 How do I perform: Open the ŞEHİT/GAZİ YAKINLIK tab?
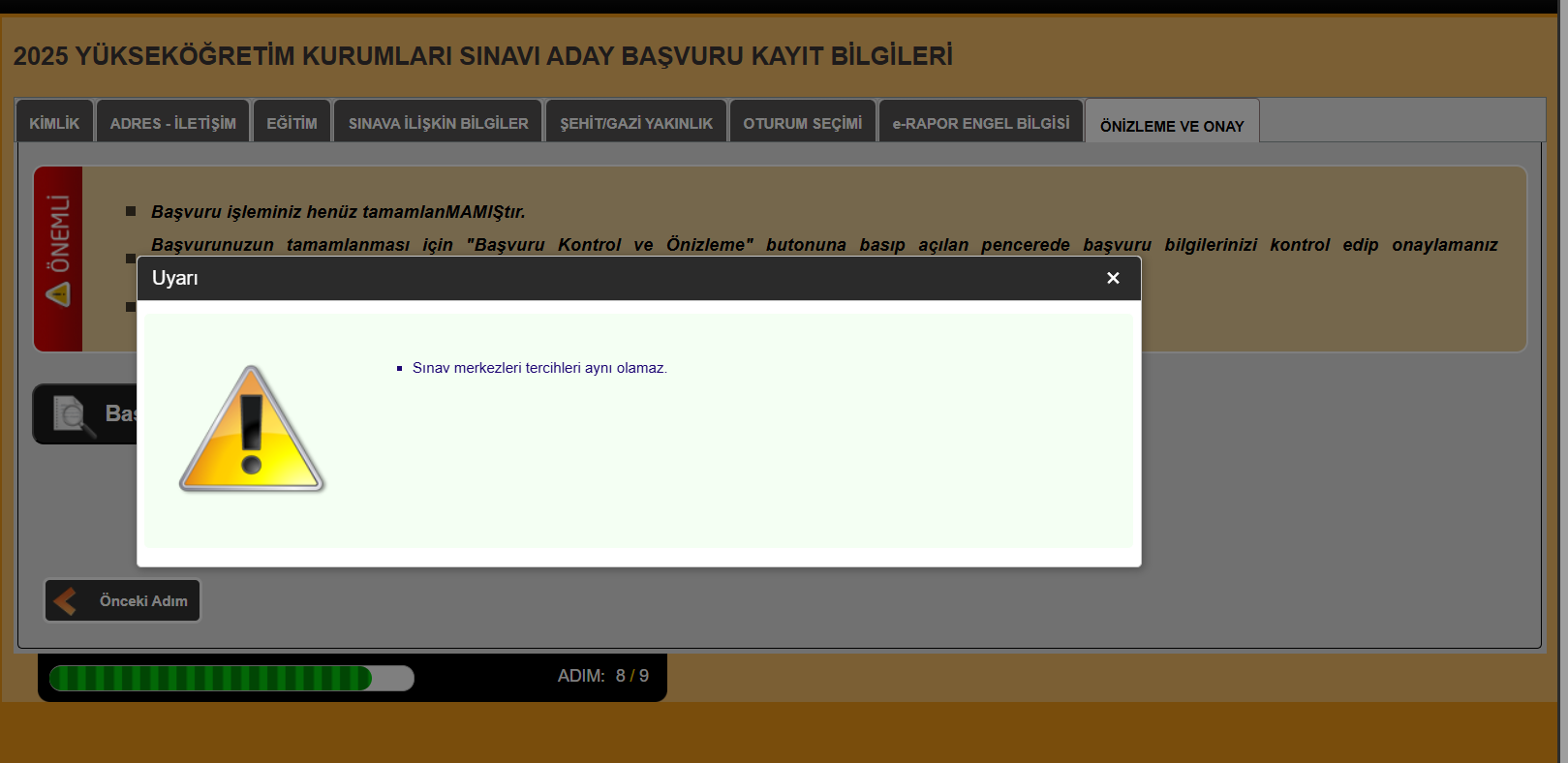pyautogui.click(x=636, y=122)
